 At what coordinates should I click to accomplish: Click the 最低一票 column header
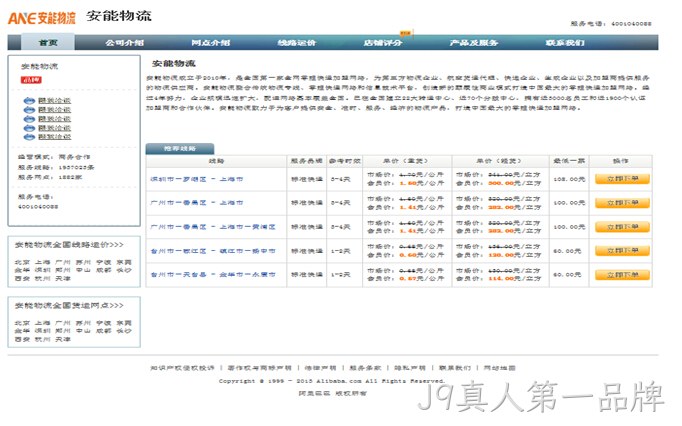point(569,161)
